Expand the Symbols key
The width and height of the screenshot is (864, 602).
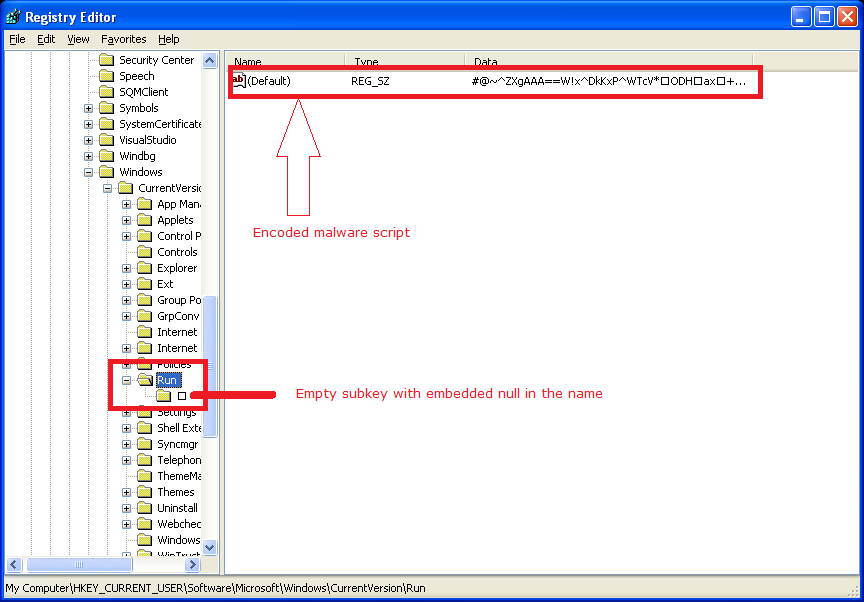pos(89,108)
